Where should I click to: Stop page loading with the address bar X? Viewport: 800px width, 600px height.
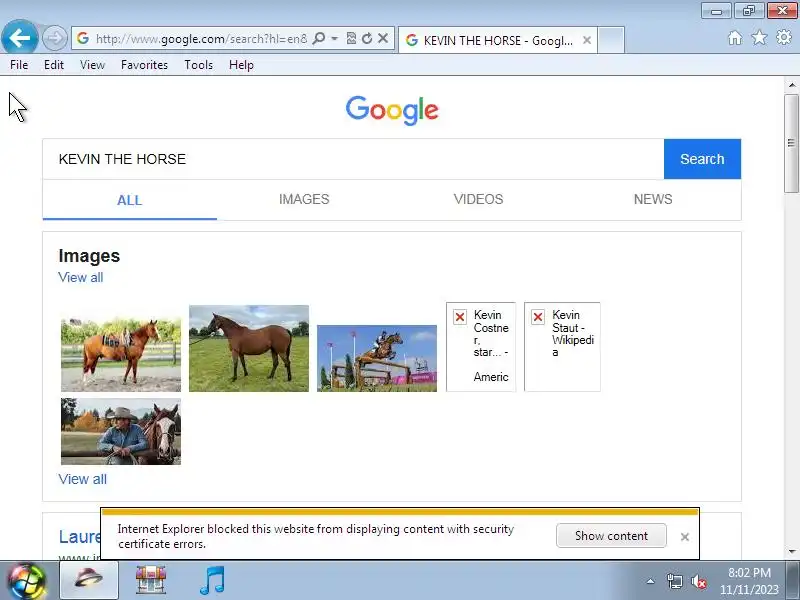tap(383, 38)
